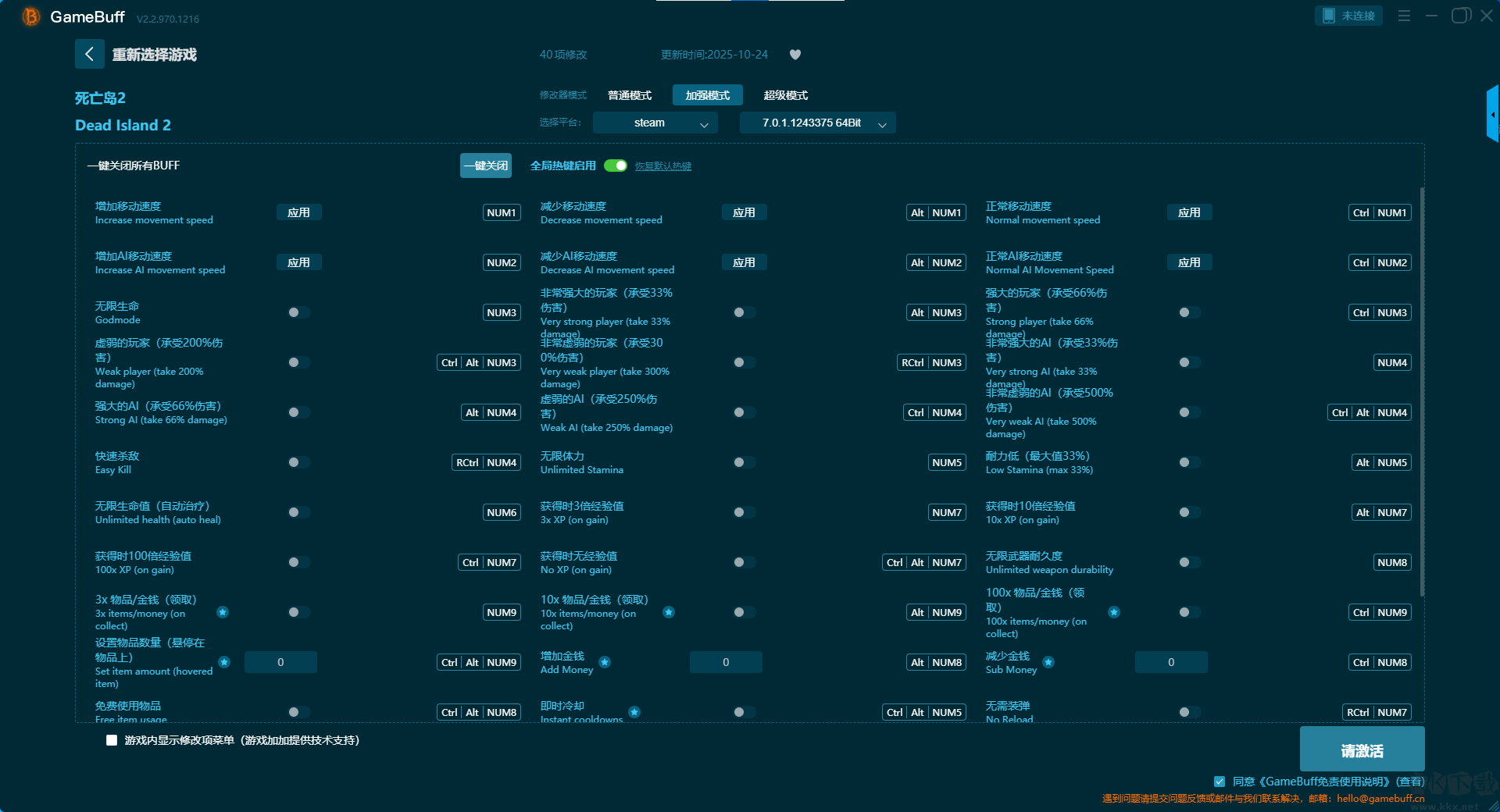
Task: Open the hamburger menu in title bar
Action: 1404,16
